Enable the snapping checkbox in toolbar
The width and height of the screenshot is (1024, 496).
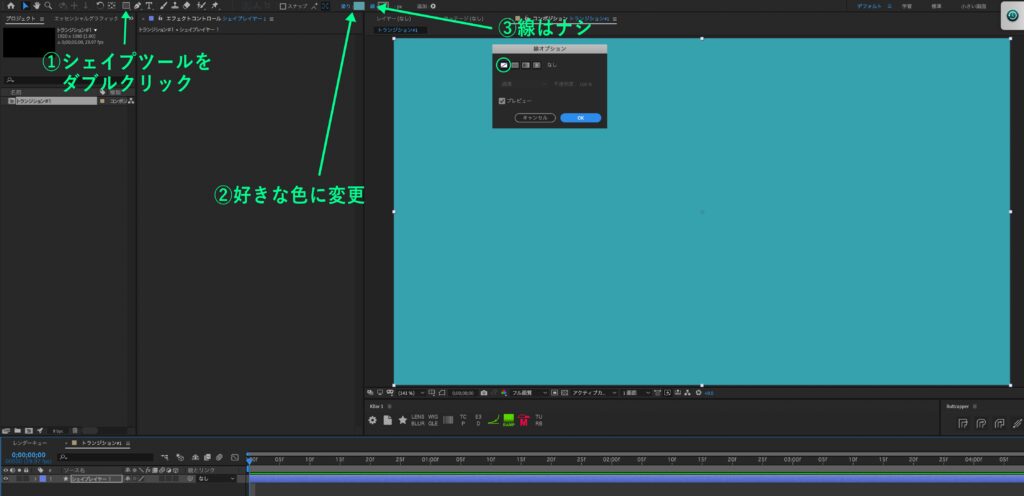283,6
